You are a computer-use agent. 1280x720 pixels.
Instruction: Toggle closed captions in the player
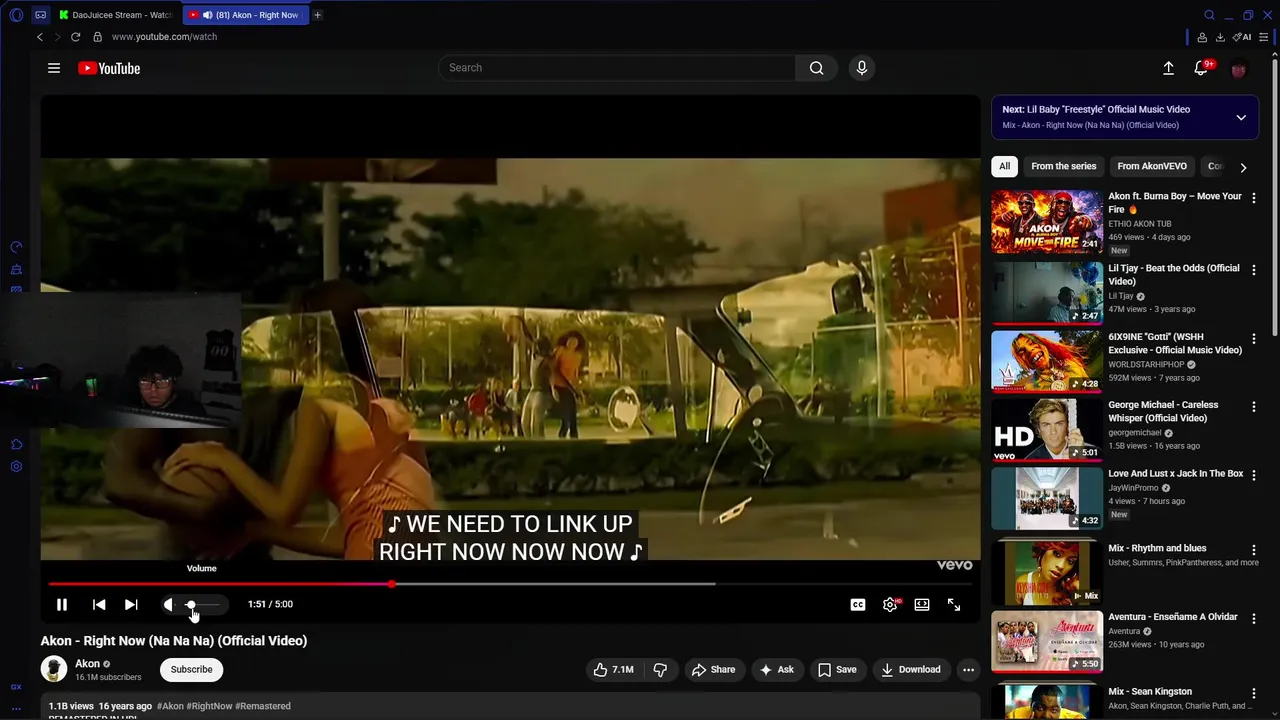click(x=858, y=604)
